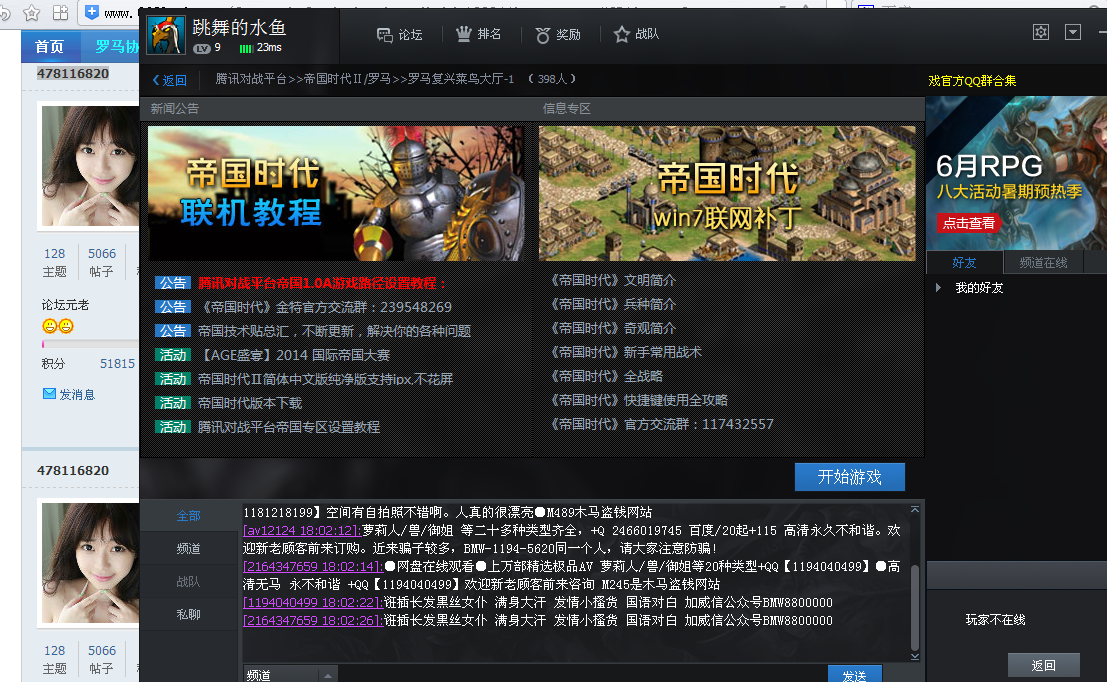
Task: Click the rooster player avatar
Action: [x=166, y=35]
